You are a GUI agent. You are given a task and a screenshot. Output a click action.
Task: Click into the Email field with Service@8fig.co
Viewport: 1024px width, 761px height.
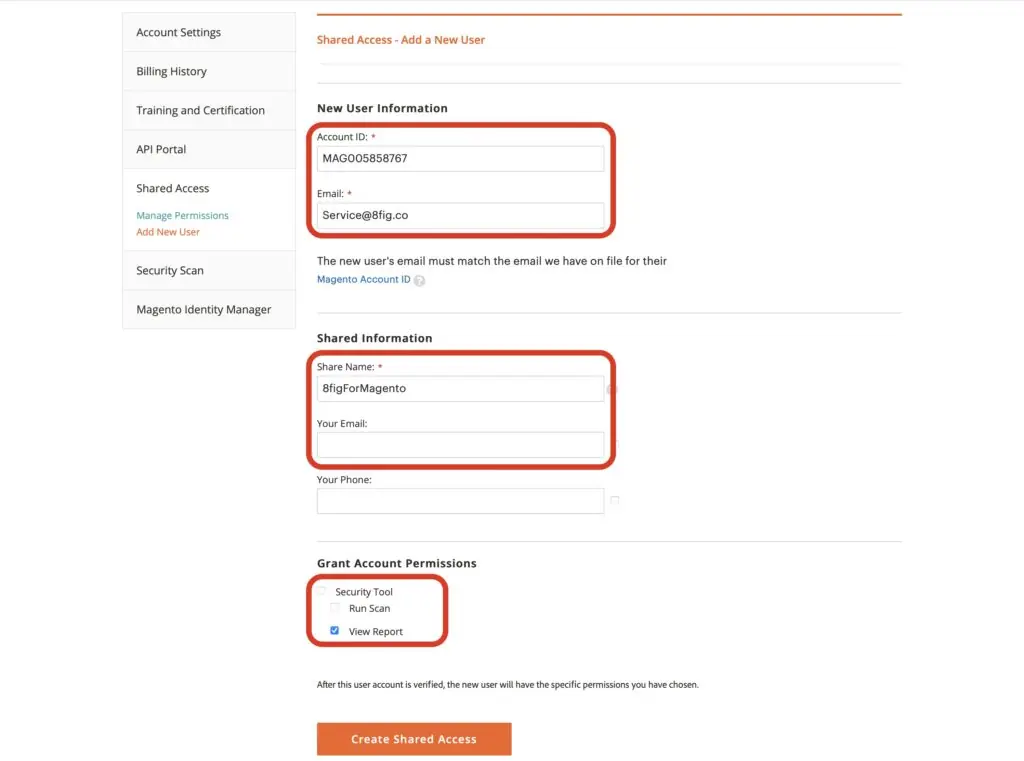(460, 216)
